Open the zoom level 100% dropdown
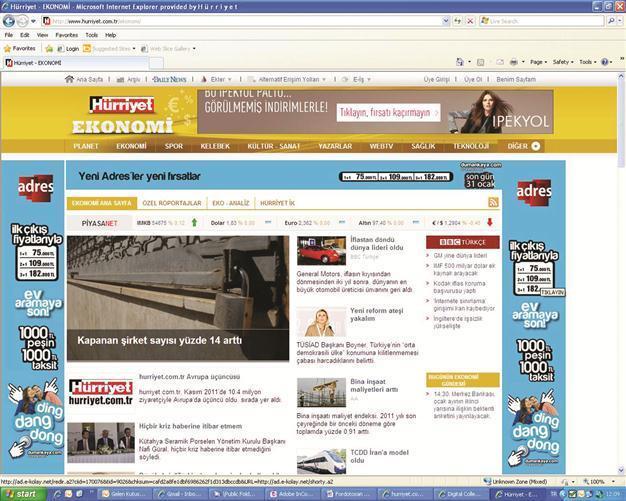Image resolution: width=626 pixels, height=501 pixels. tap(615, 482)
